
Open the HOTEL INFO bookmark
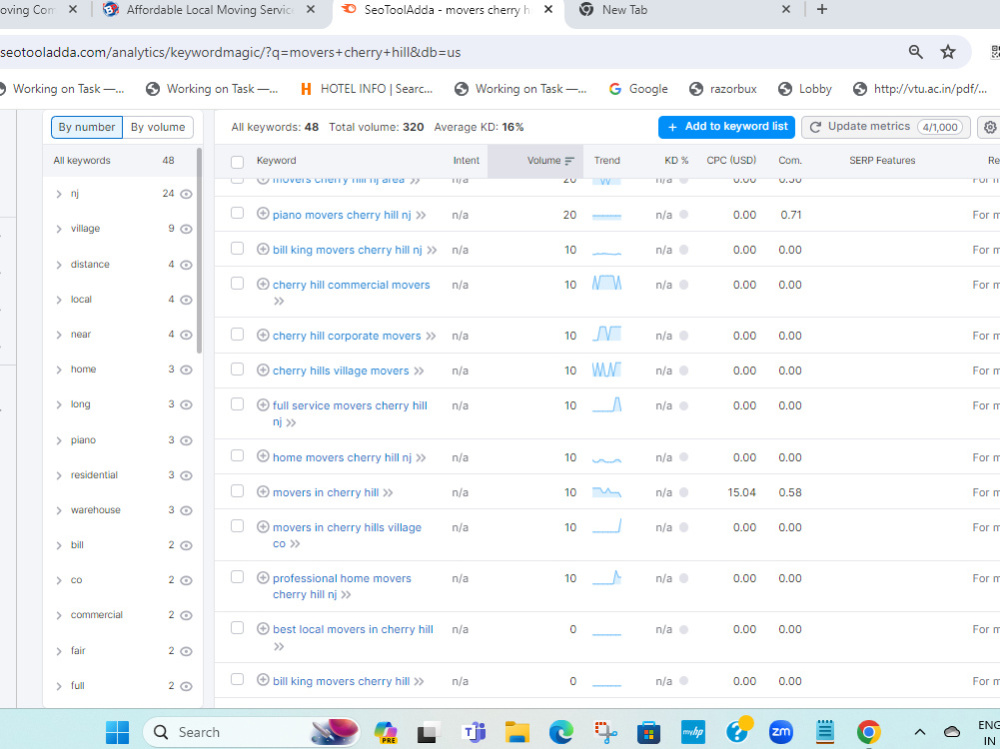[x=367, y=89]
